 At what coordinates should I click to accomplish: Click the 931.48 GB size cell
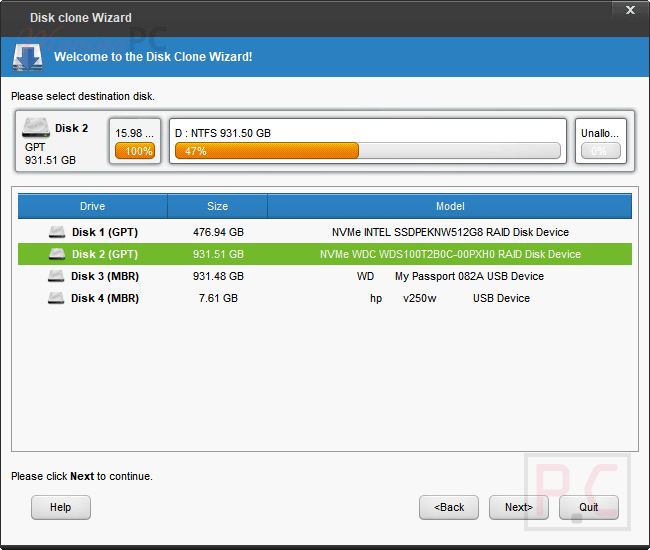(x=218, y=276)
